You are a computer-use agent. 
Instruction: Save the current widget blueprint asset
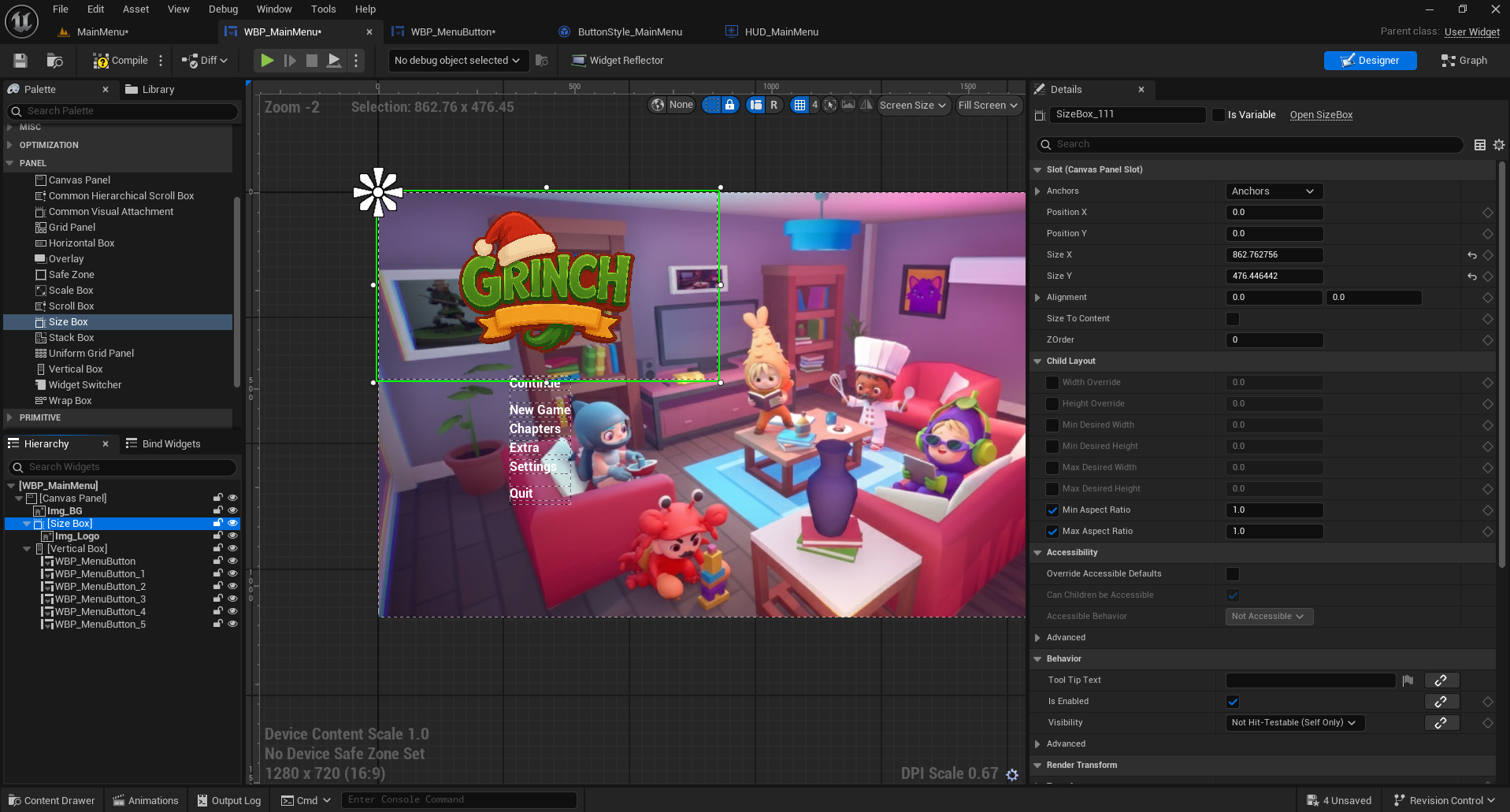[x=20, y=61]
